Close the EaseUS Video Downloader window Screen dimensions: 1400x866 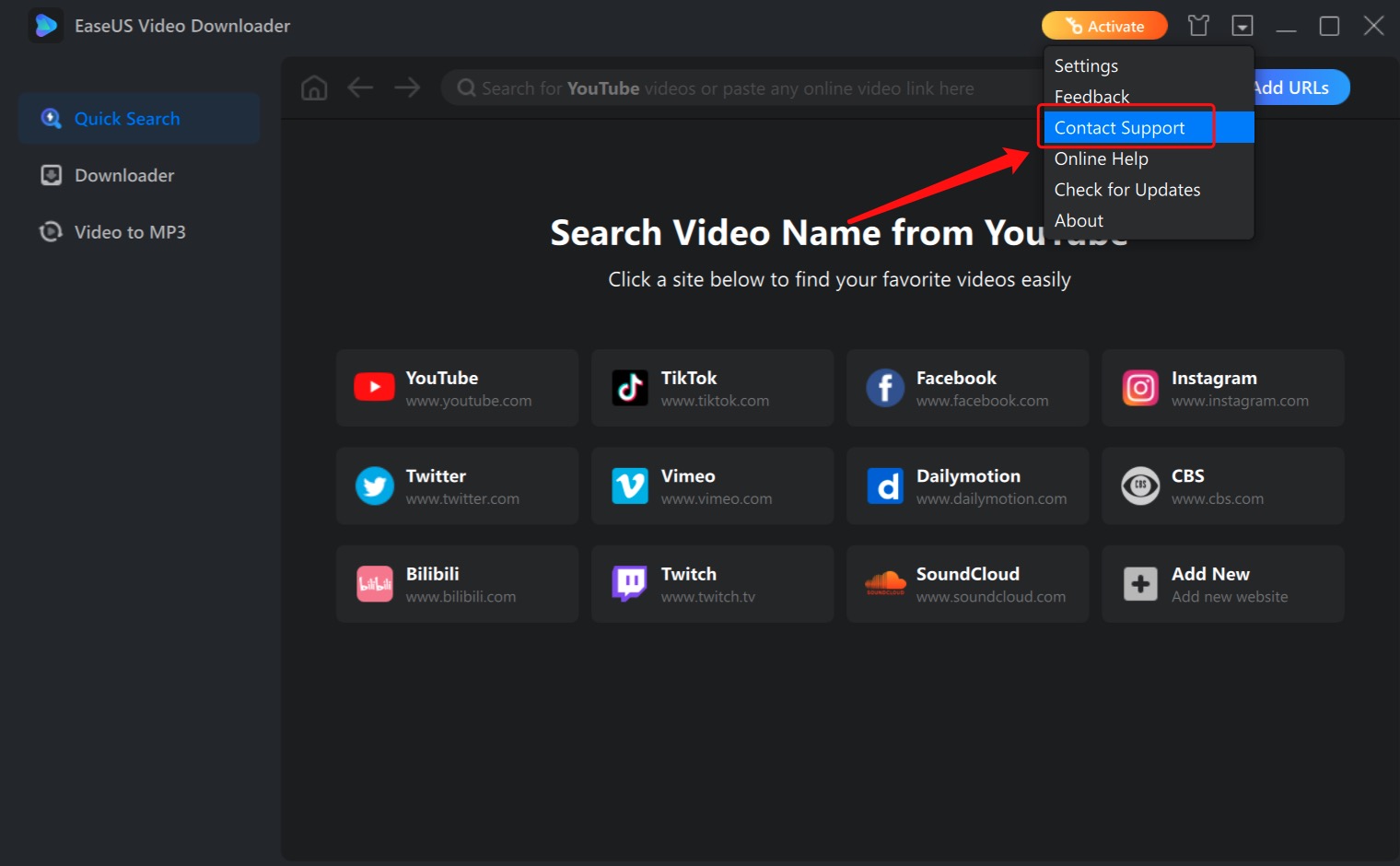[x=1373, y=26]
